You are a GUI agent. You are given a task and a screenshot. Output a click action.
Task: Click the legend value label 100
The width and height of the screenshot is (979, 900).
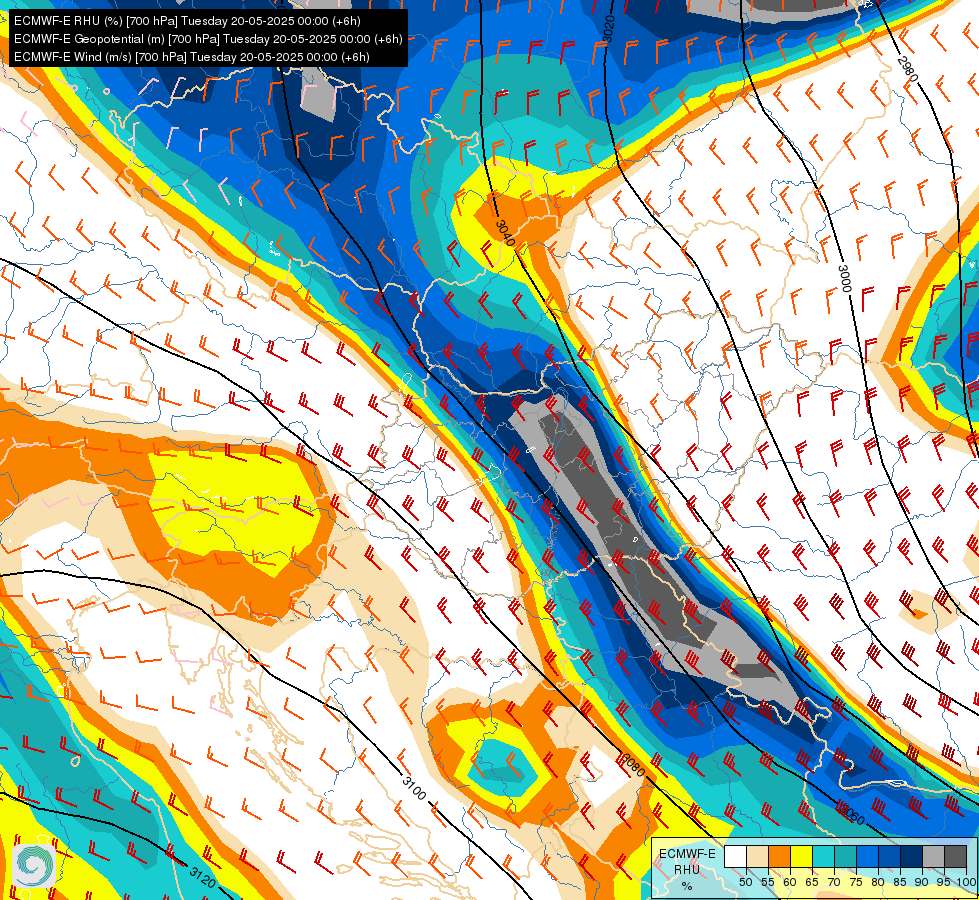pyautogui.click(x=966, y=882)
